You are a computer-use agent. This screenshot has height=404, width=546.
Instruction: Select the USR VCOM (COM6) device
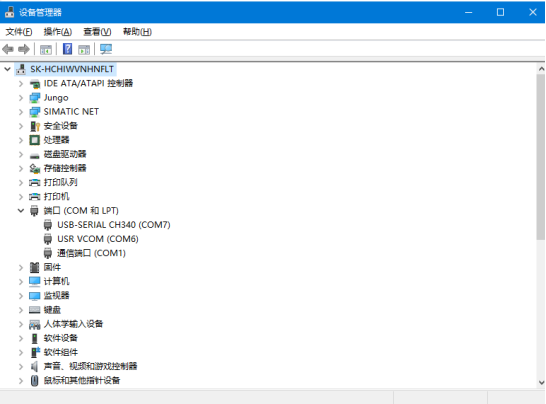tap(98, 239)
